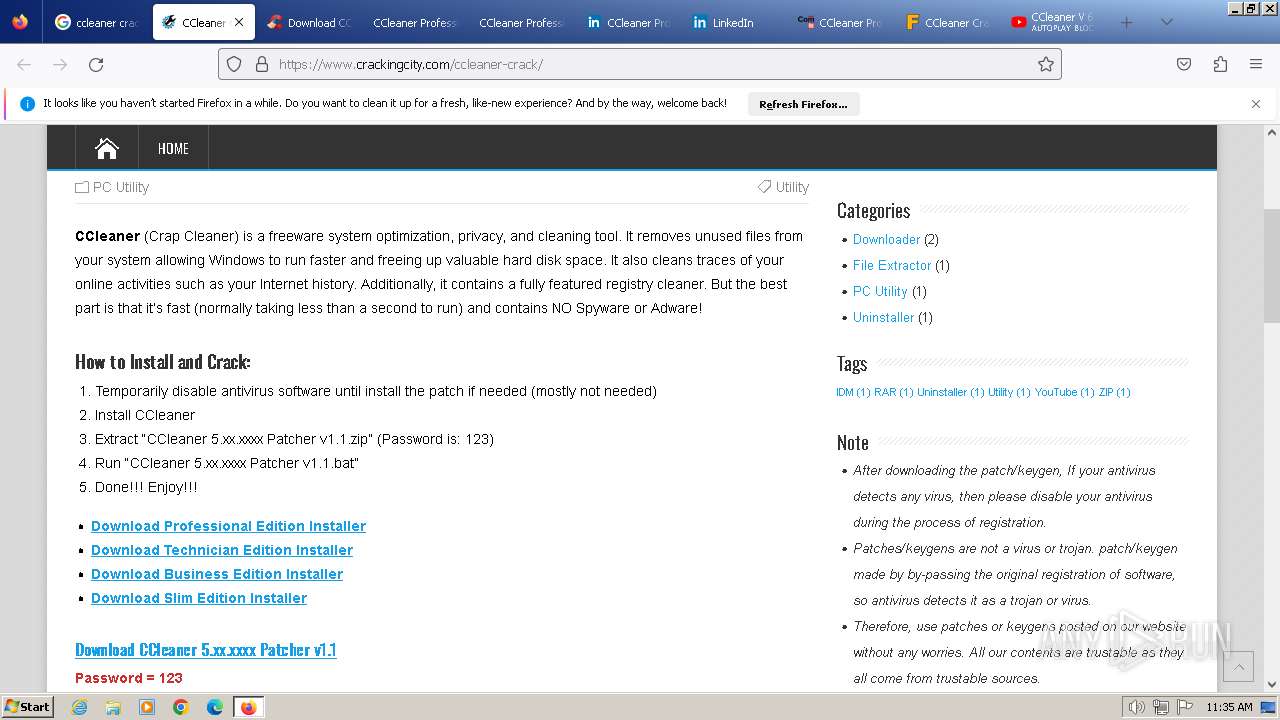Open a new tab with plus icon
The width and height of the screenshot is (1280, 720).
(x=1127, y=22)
